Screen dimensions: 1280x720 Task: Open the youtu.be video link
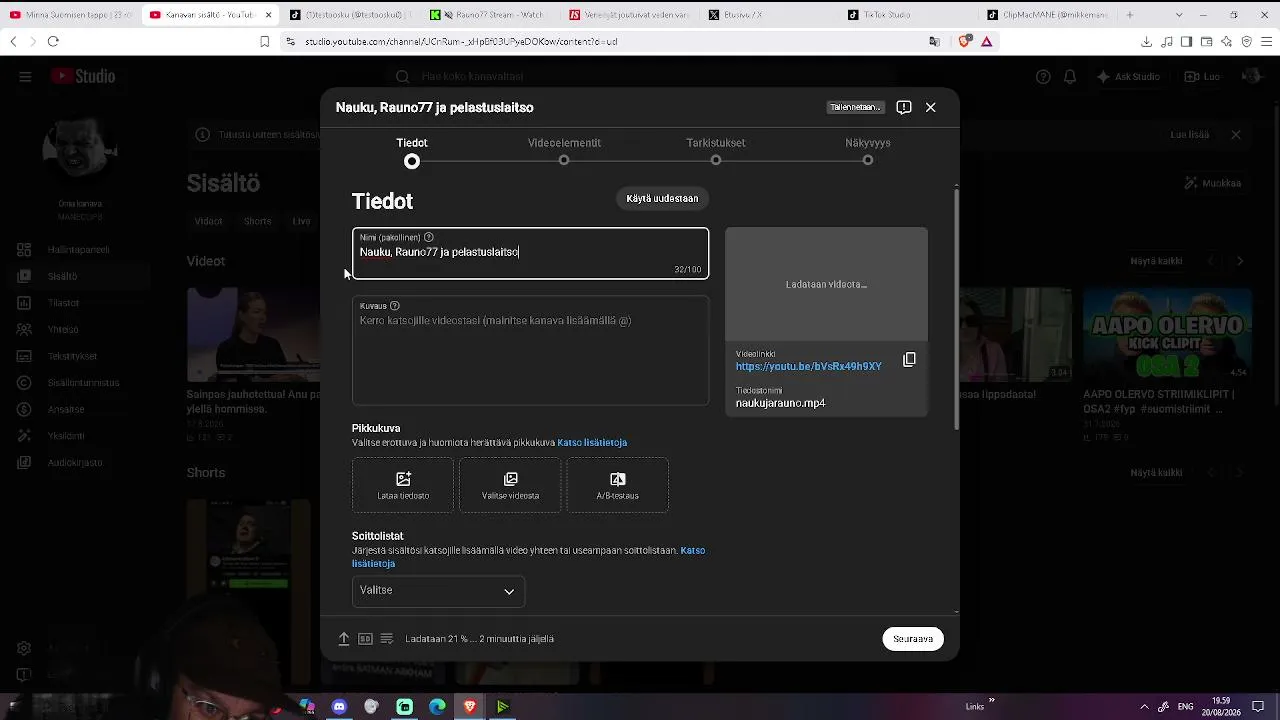809,367
